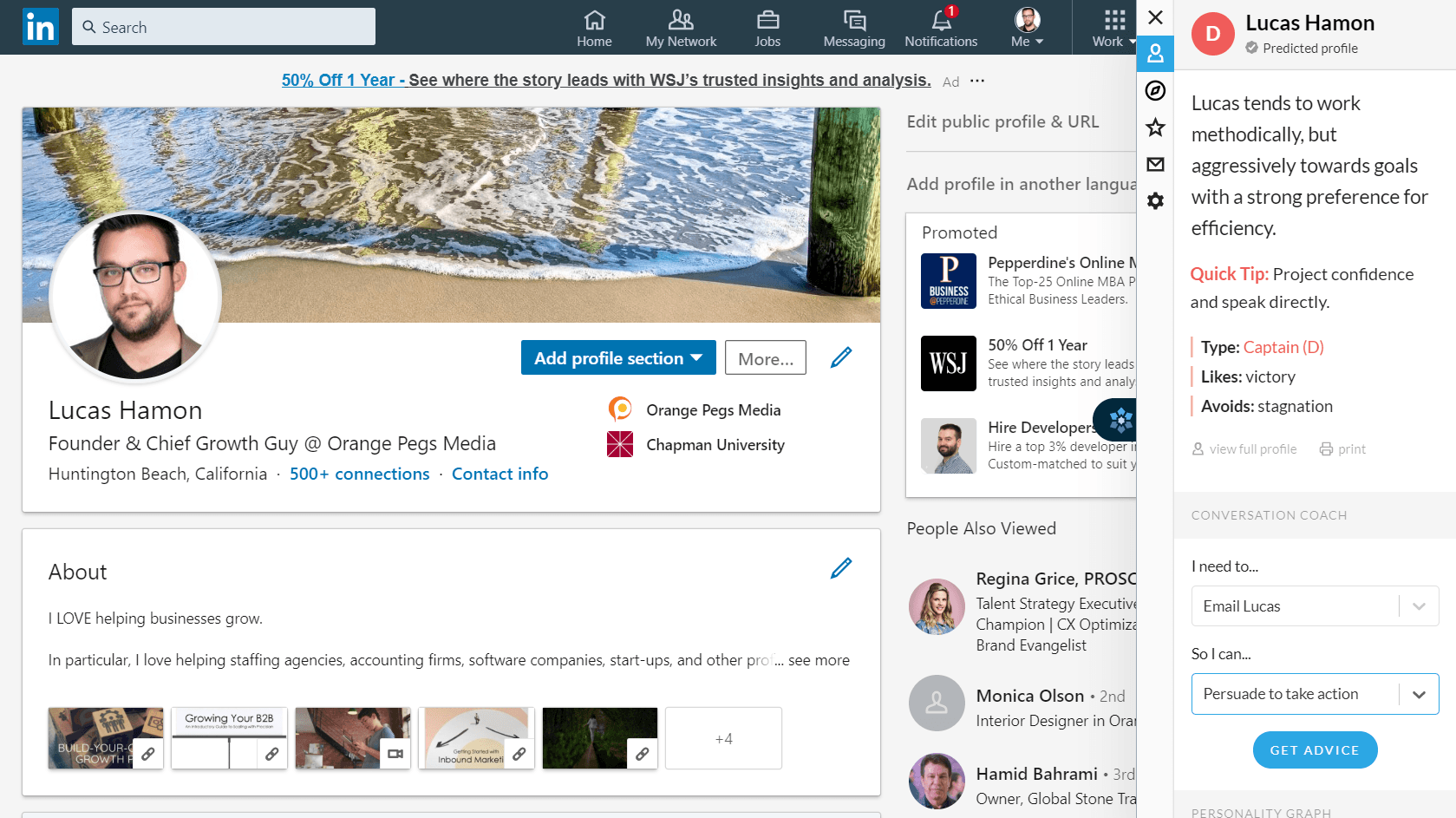1456x818 pixels.
Task: Open the Growing Your B2B media thumbnail
Action: [229, 738]
